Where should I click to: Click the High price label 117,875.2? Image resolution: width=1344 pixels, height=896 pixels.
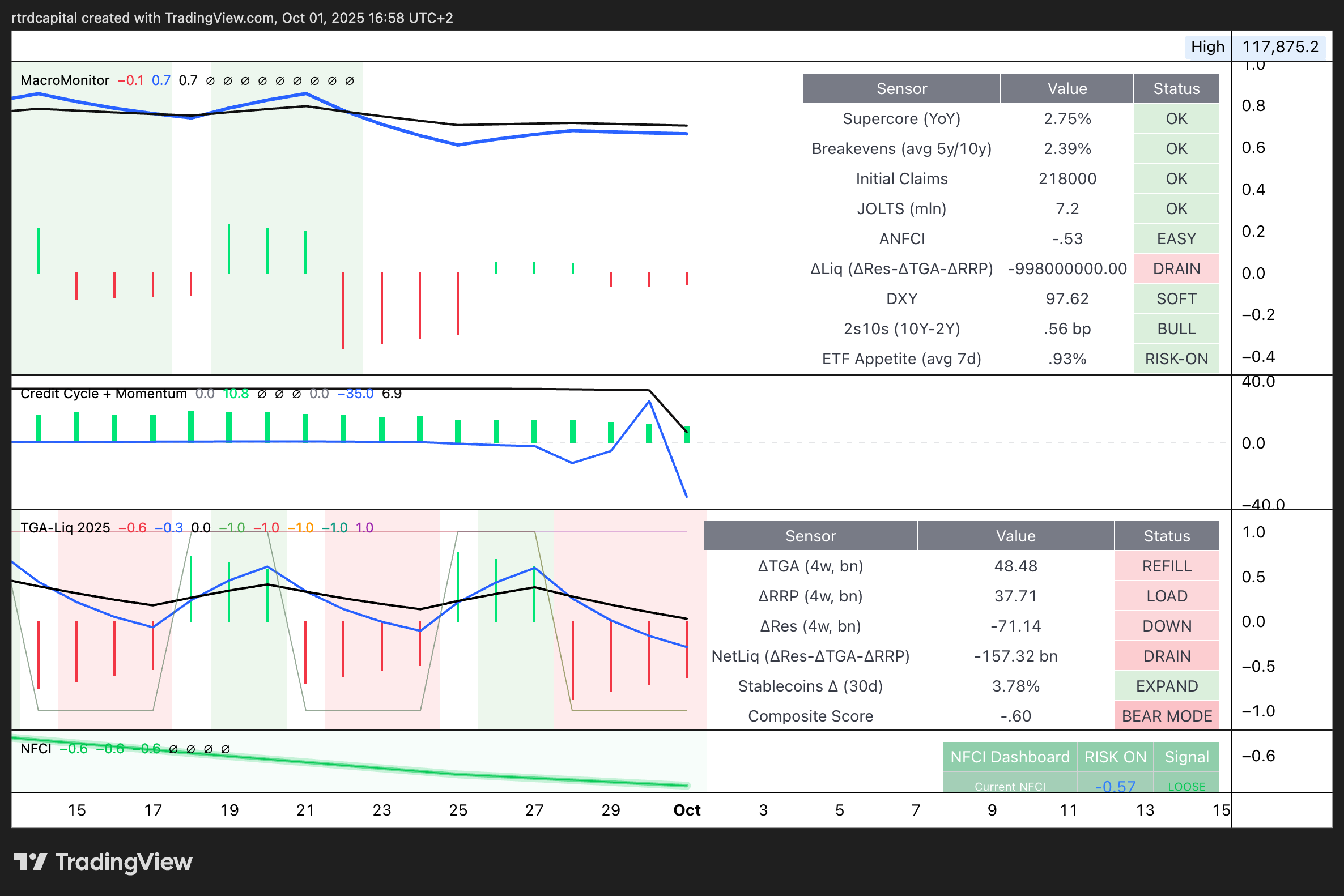tap(1280, 47)
